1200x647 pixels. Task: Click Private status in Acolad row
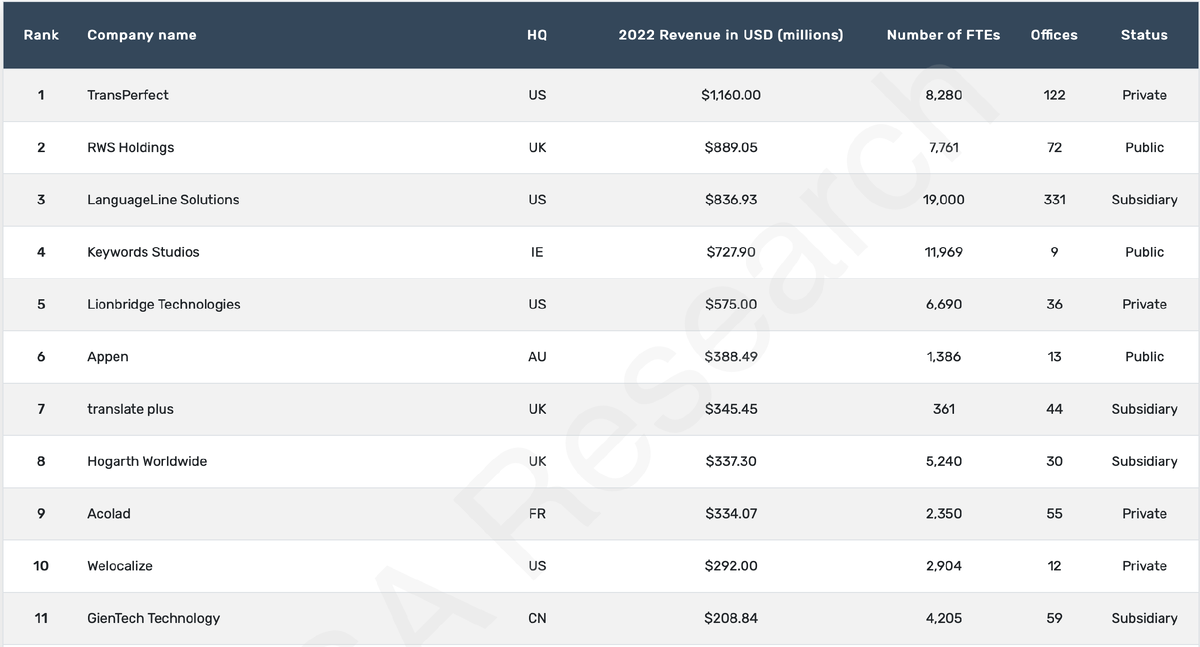coord(1144,514)
